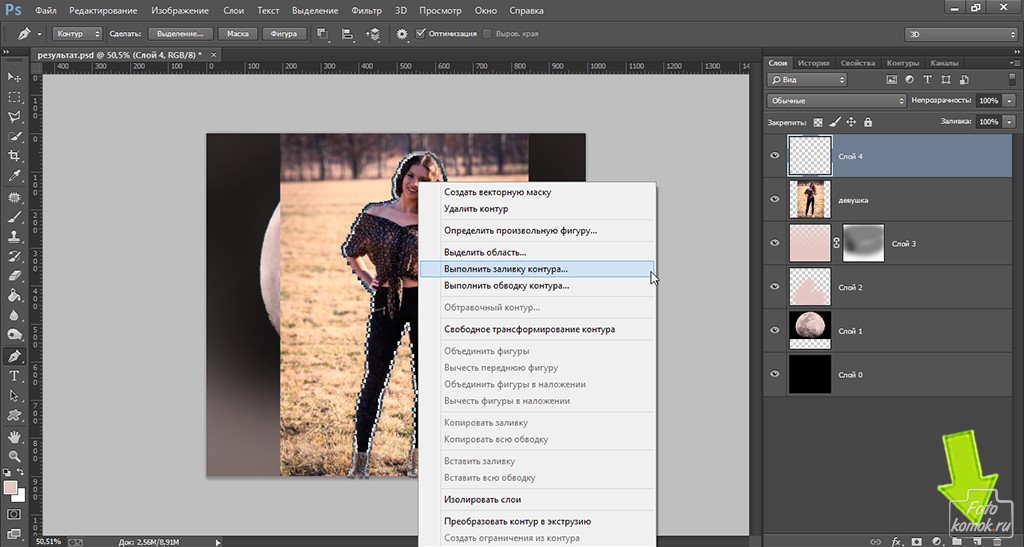Toggle the Оптимизация checkbox
Image resolution: width=1024 pixels, height=547 pixels.
point(421,33)
